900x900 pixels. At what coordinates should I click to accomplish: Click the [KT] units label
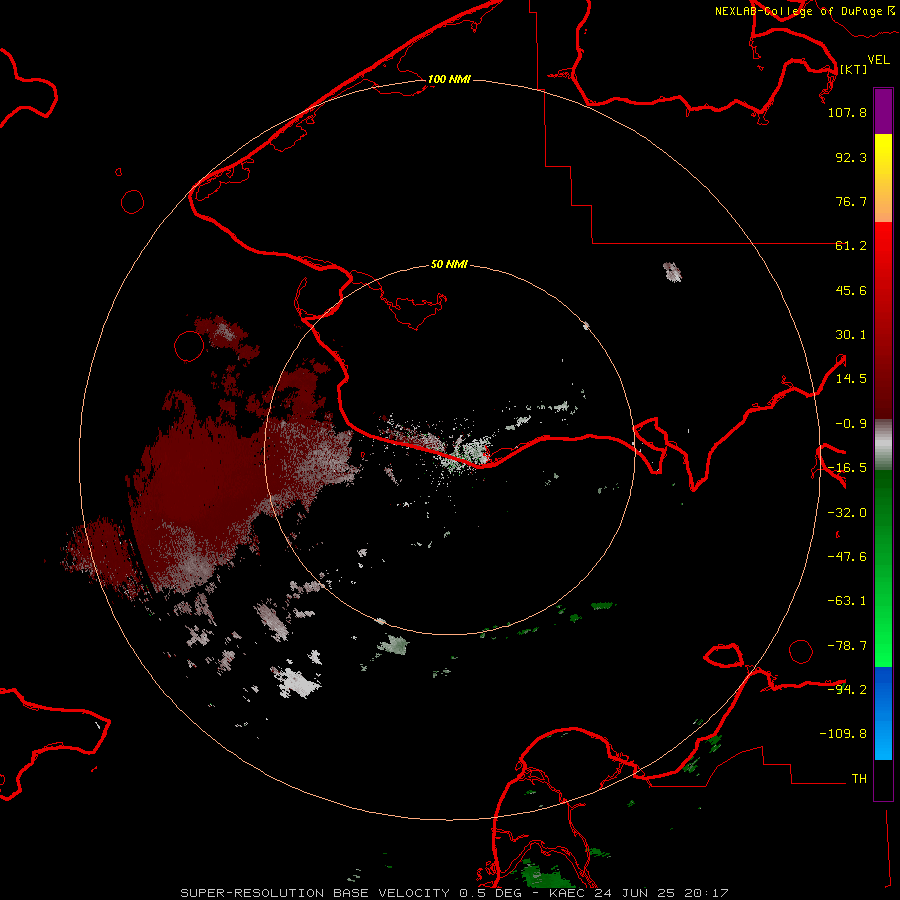click(x=853, y=69)
